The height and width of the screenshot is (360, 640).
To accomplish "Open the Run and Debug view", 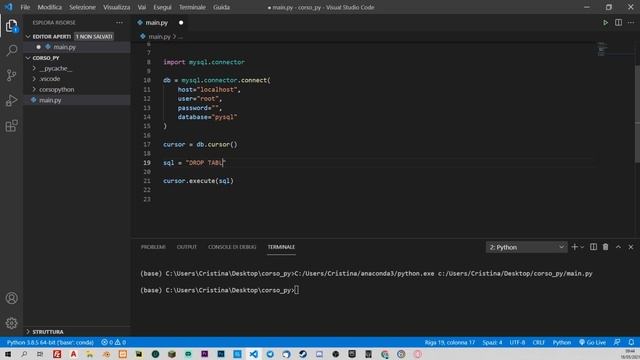I will (x=11, y=100).
